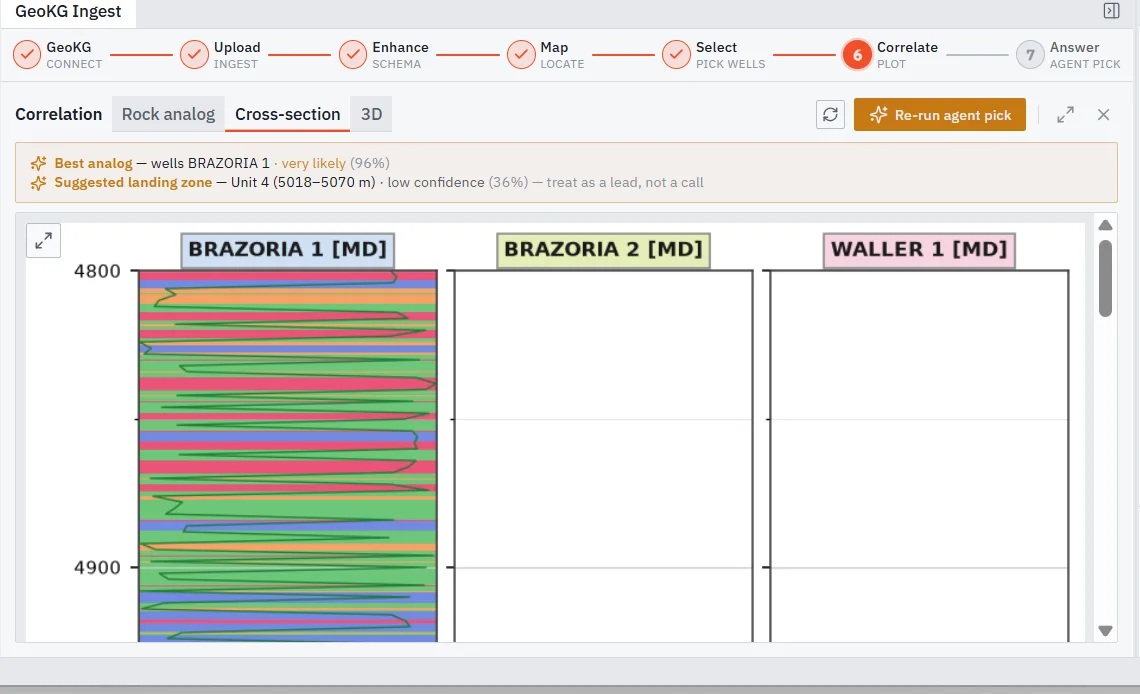This screenshot has width=1140, height=694.
Task: Click the WALLER 1 [MD] well header
Action: 919,250
